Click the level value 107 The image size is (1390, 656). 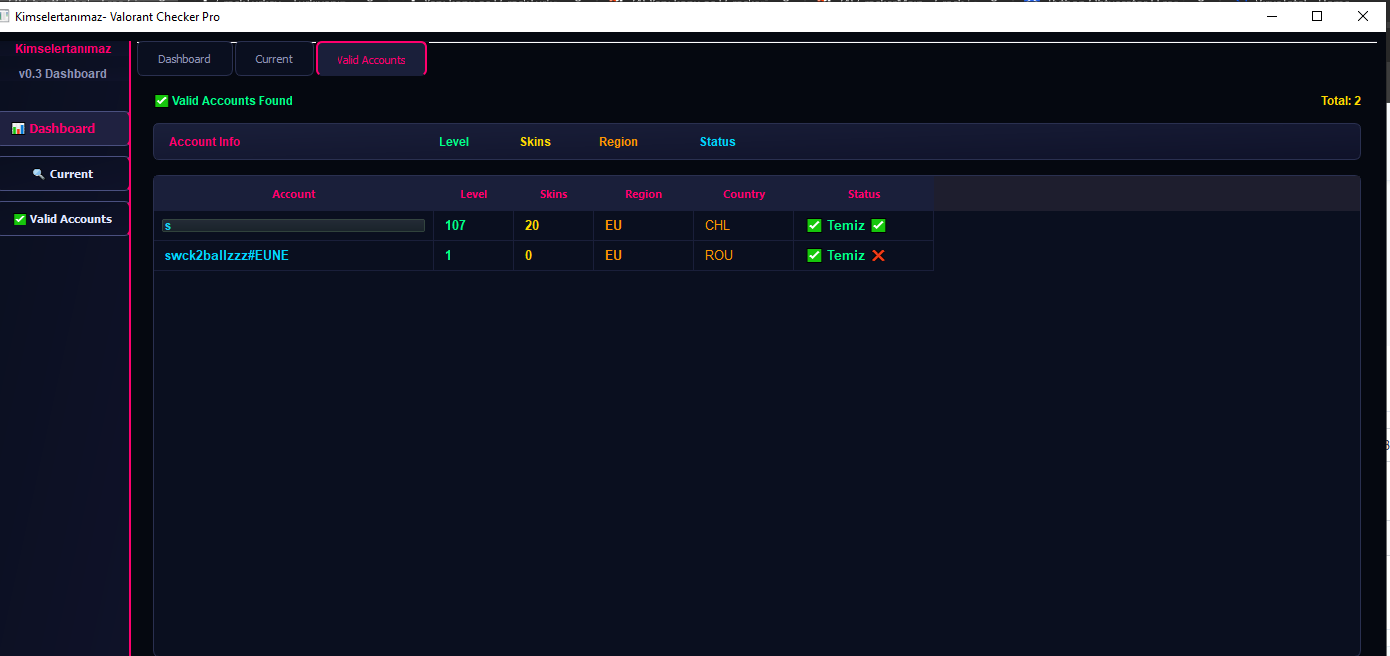pos(455,226)
